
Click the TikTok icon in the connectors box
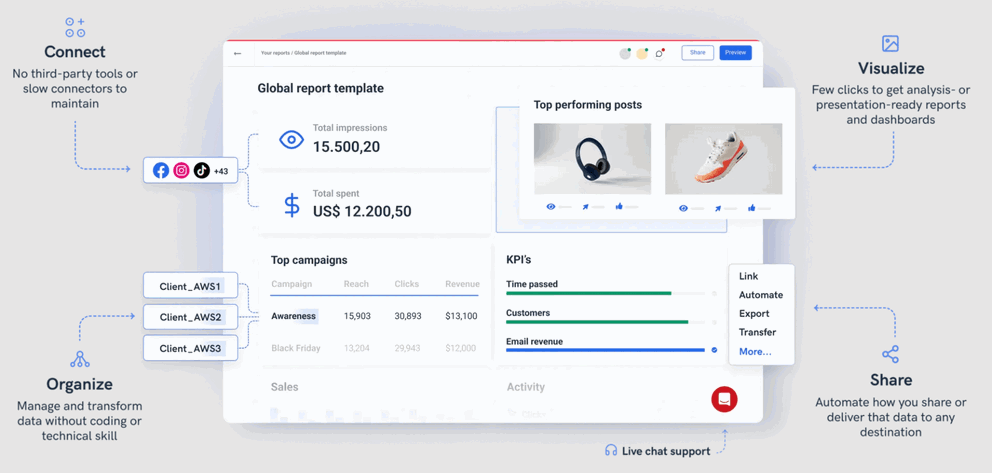(x=201, y=171)
